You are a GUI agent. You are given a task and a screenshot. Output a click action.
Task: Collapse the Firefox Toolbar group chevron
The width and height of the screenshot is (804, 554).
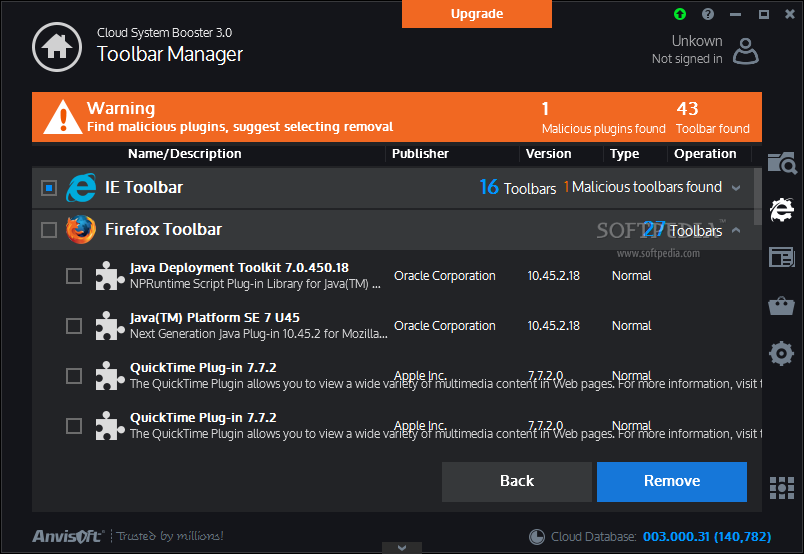[x=736, y=230]
